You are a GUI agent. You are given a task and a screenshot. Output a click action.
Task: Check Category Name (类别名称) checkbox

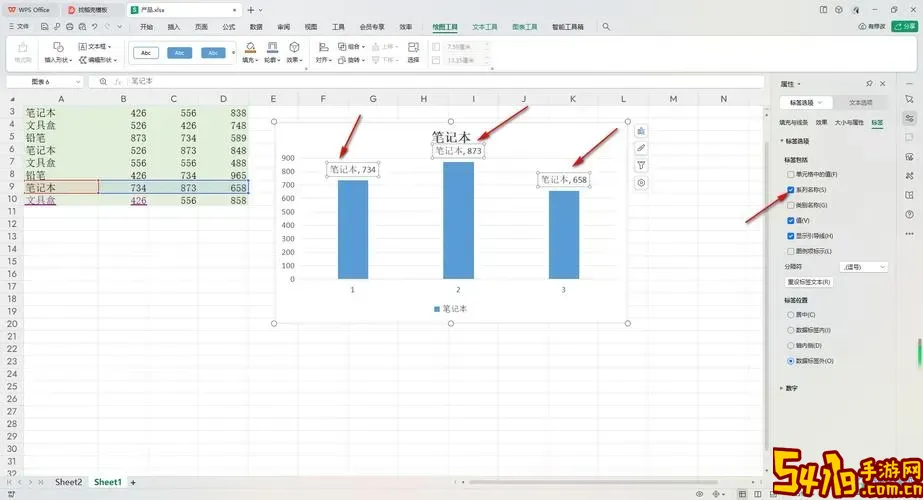791,205
